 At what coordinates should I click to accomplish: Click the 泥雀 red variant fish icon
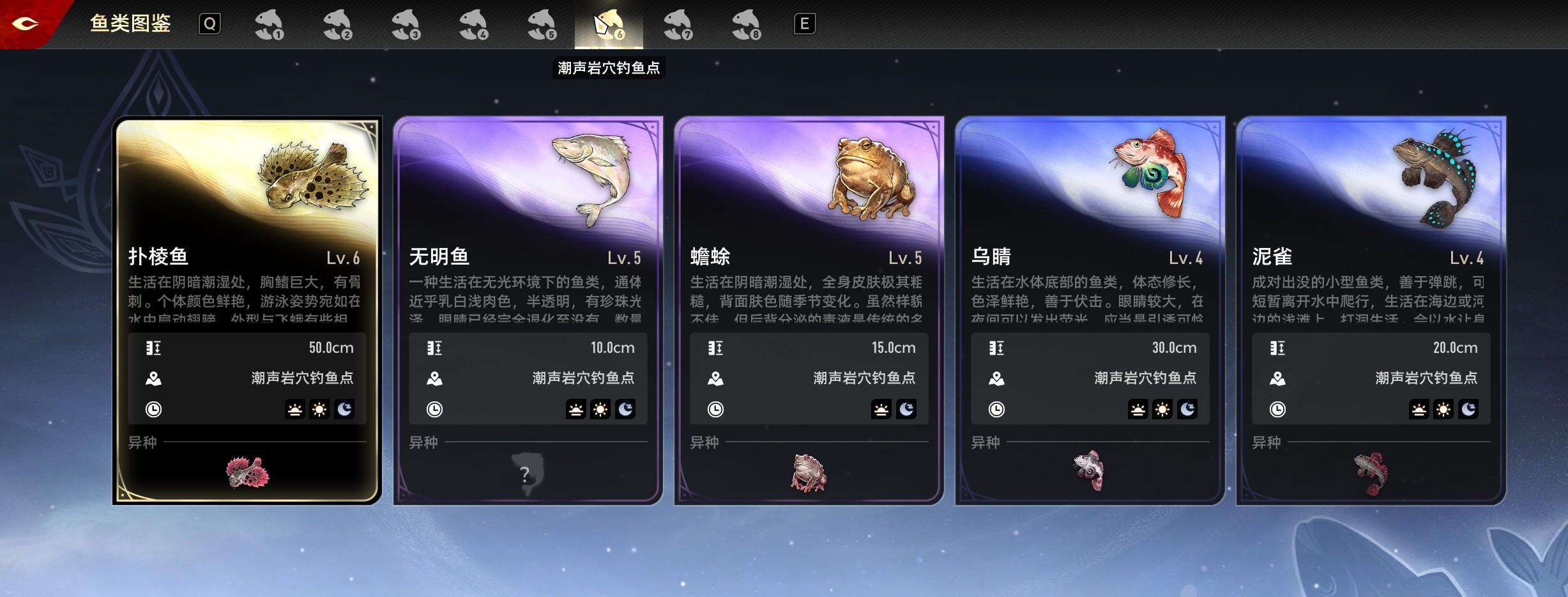[x=1371, y=474]
